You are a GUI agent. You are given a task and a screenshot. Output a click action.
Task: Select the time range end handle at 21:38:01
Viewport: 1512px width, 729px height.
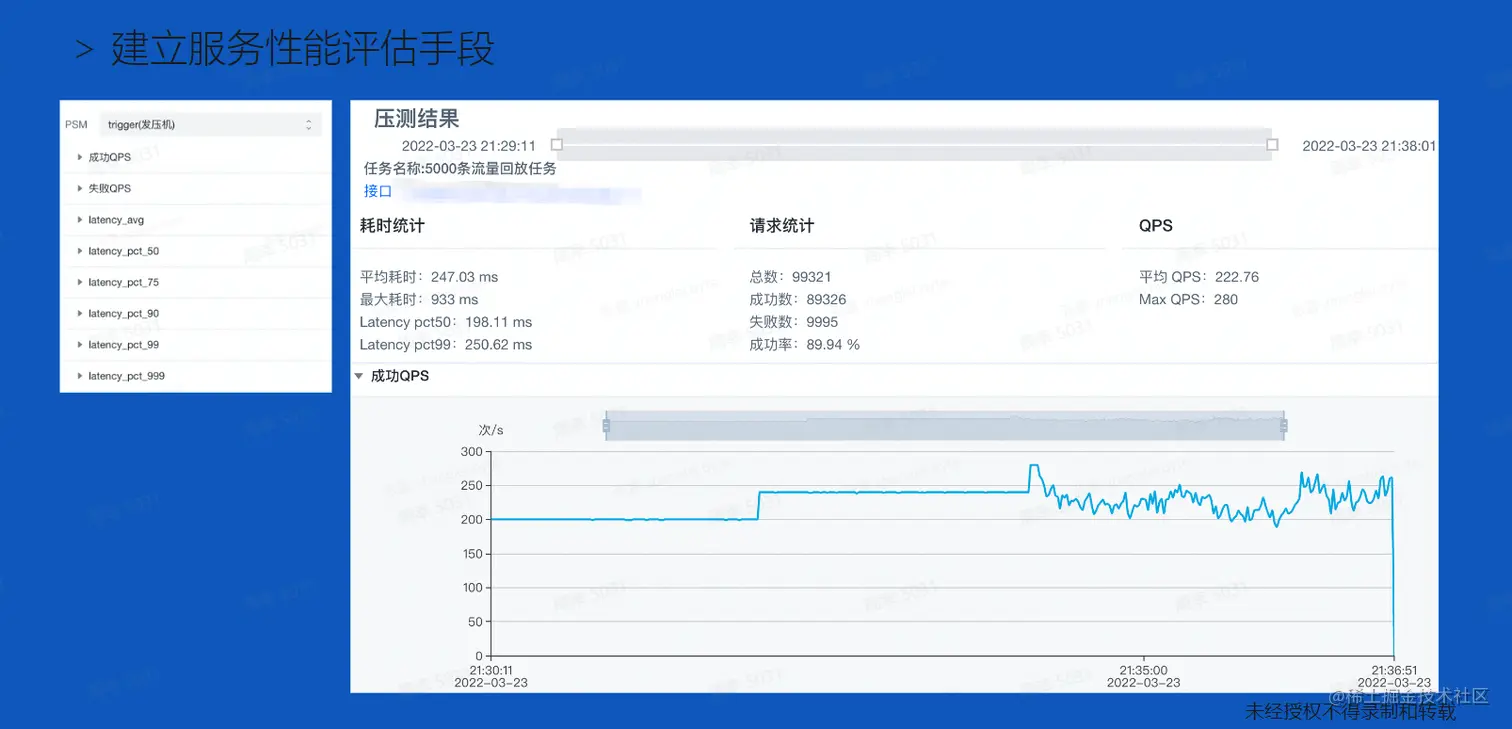[x=1272, y=145]
